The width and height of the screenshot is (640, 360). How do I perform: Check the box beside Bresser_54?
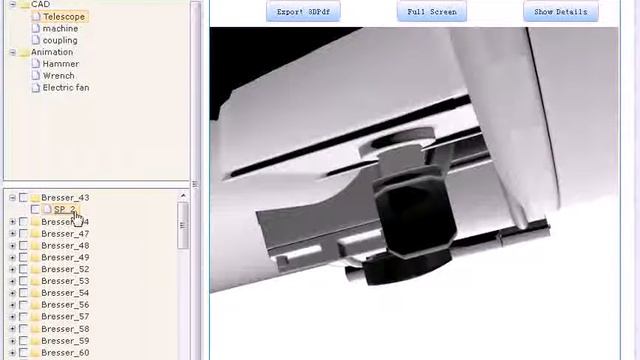tap(24, 293)
